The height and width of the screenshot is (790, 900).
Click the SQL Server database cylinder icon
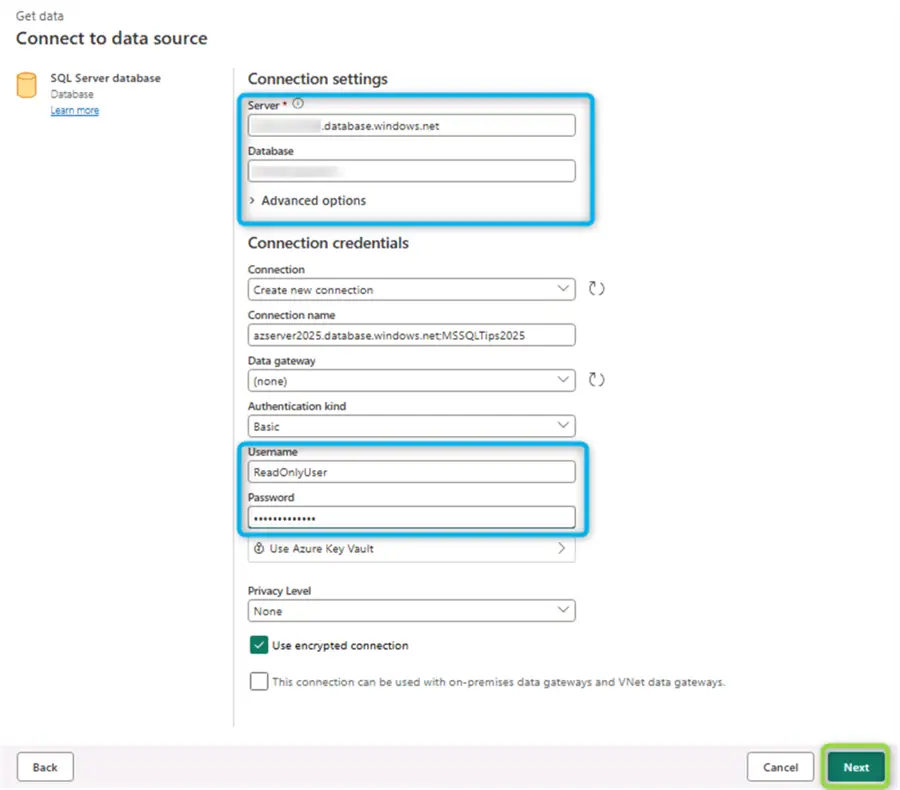click(x=26, y=85)
